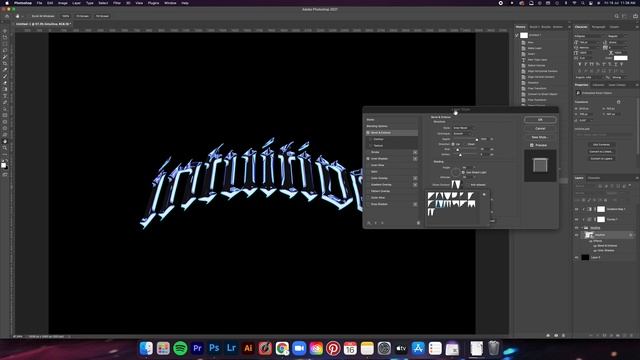Hide the Gradient Map 1 layer
This screenshot has height=360, width=640.
point(577,209)
